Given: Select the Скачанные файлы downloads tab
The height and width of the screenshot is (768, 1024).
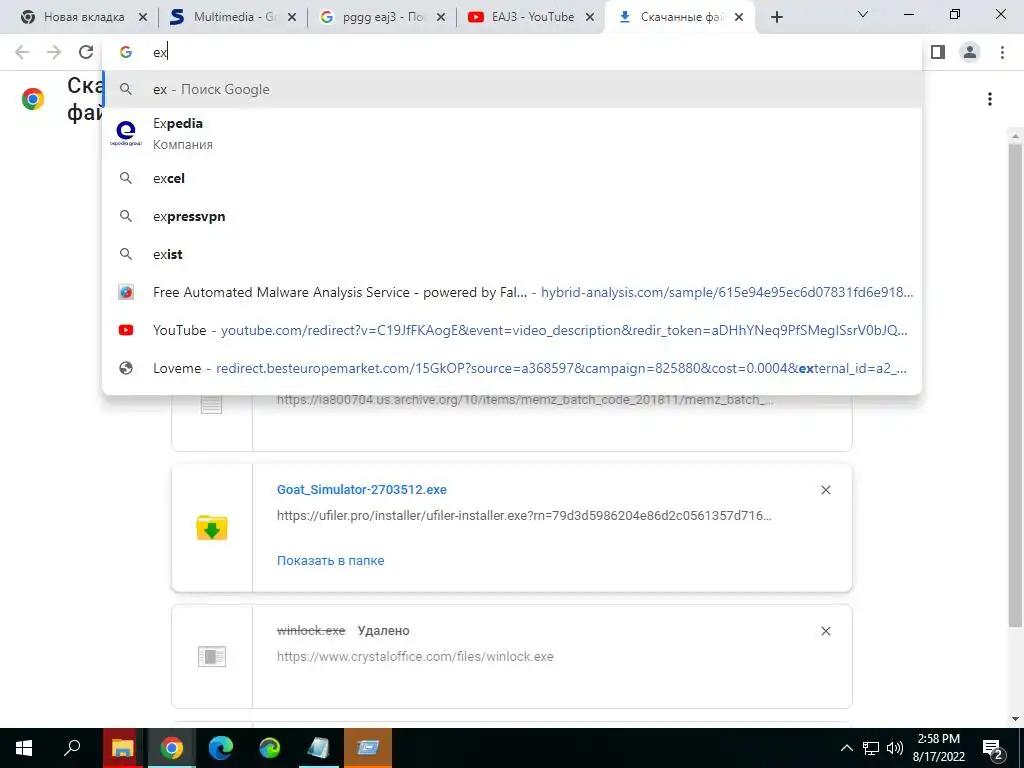Looking at the screenshot, I should [679, 17].
